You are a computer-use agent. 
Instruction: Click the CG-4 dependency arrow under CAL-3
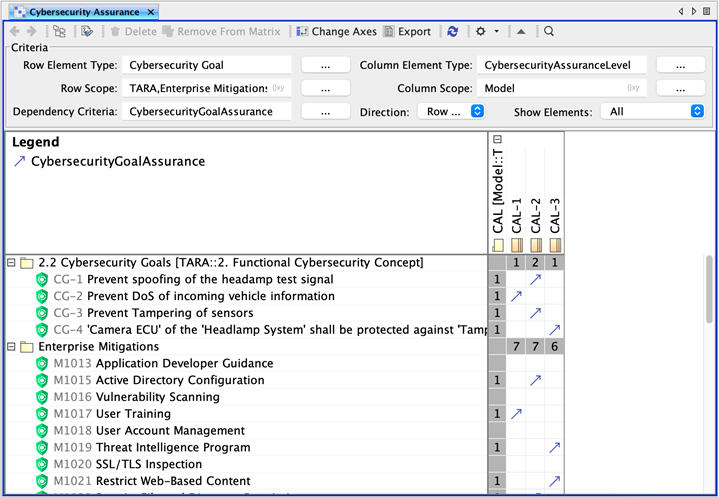point(554,330)
